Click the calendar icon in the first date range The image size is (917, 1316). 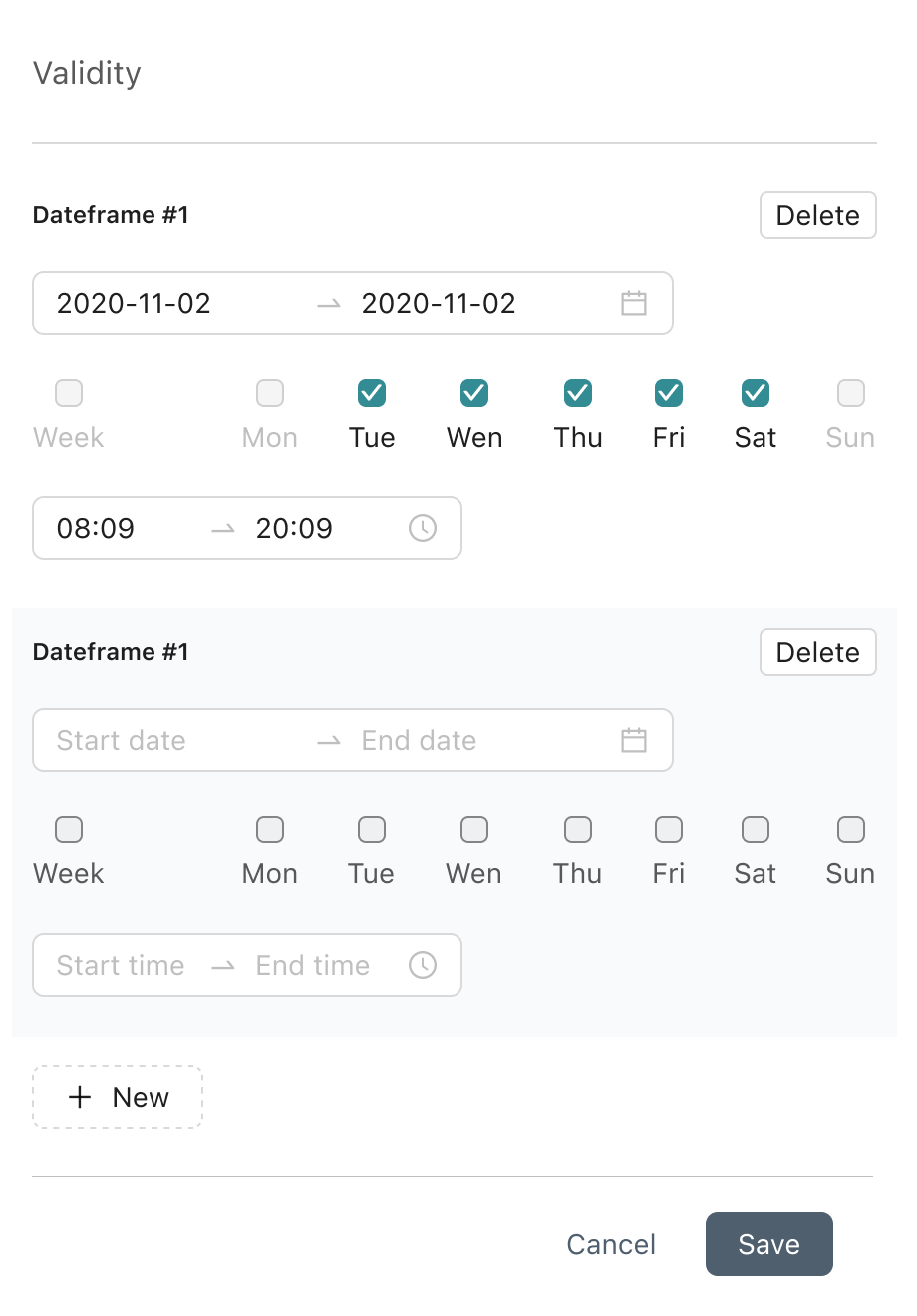(x=634, y=303)
